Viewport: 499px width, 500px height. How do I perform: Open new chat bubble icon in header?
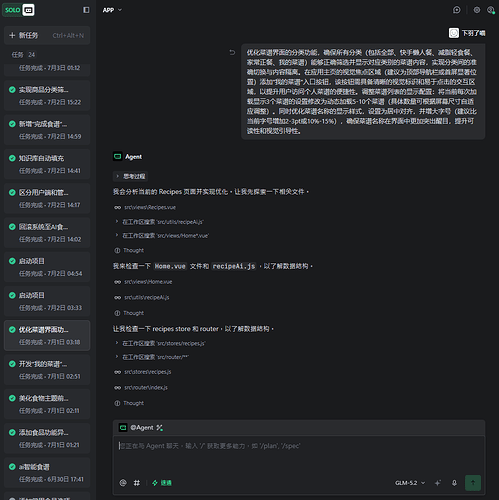tap(457, 10)
